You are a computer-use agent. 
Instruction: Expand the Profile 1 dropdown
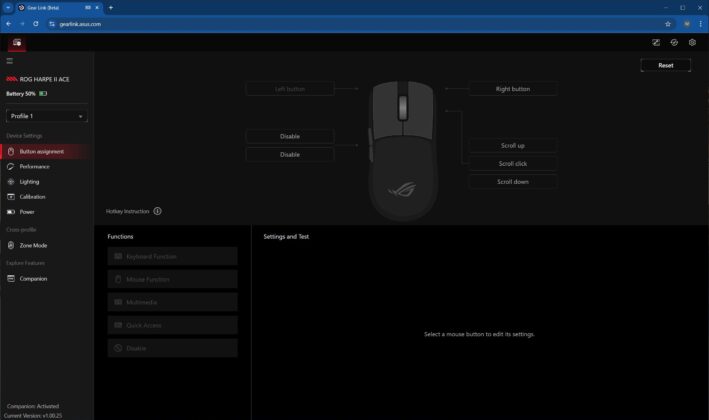pyautogui.click(x=47, y=116)
